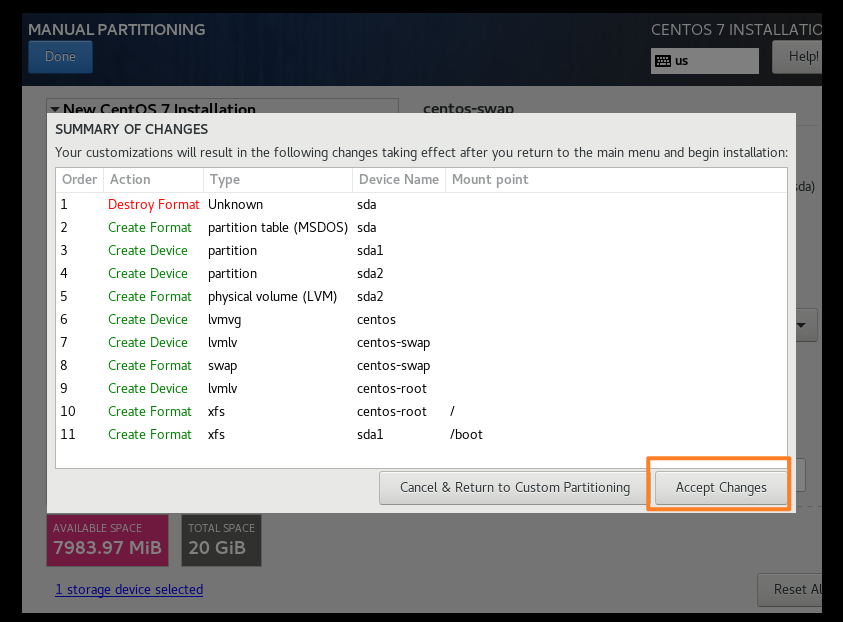Select the '/' mount point cell

pos(452,411)
